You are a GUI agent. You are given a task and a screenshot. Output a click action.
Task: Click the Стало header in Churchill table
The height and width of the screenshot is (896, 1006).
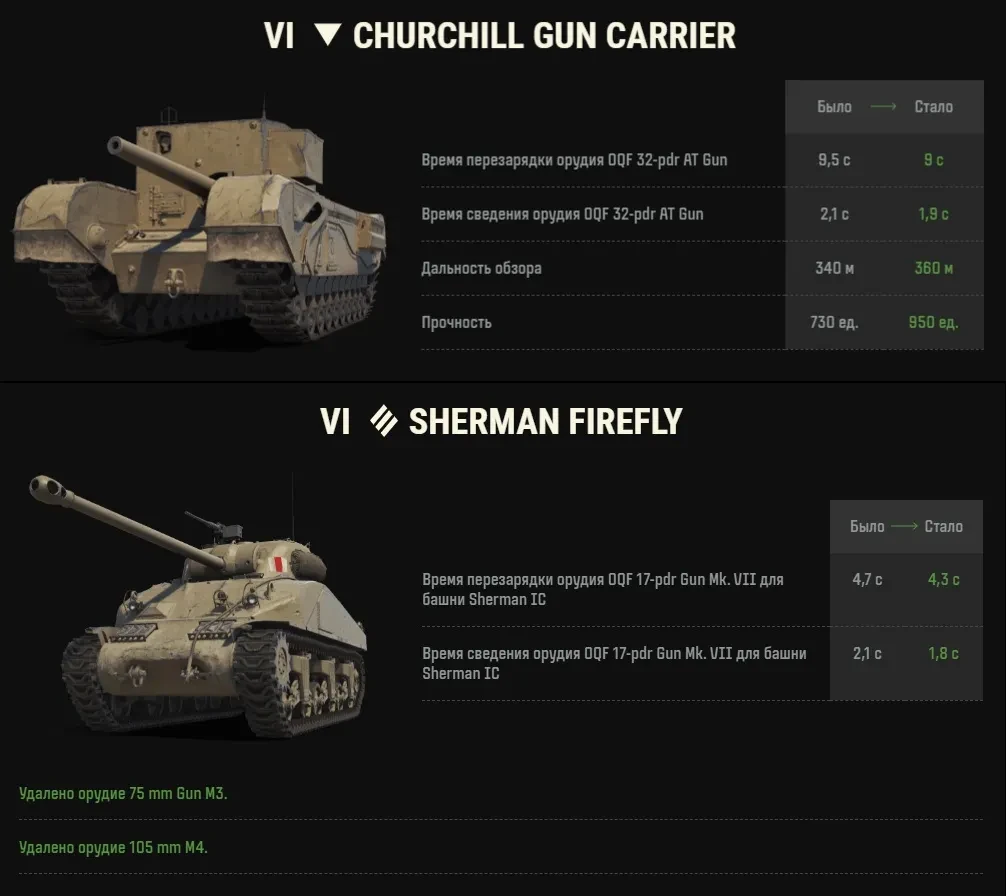(933, 107)
